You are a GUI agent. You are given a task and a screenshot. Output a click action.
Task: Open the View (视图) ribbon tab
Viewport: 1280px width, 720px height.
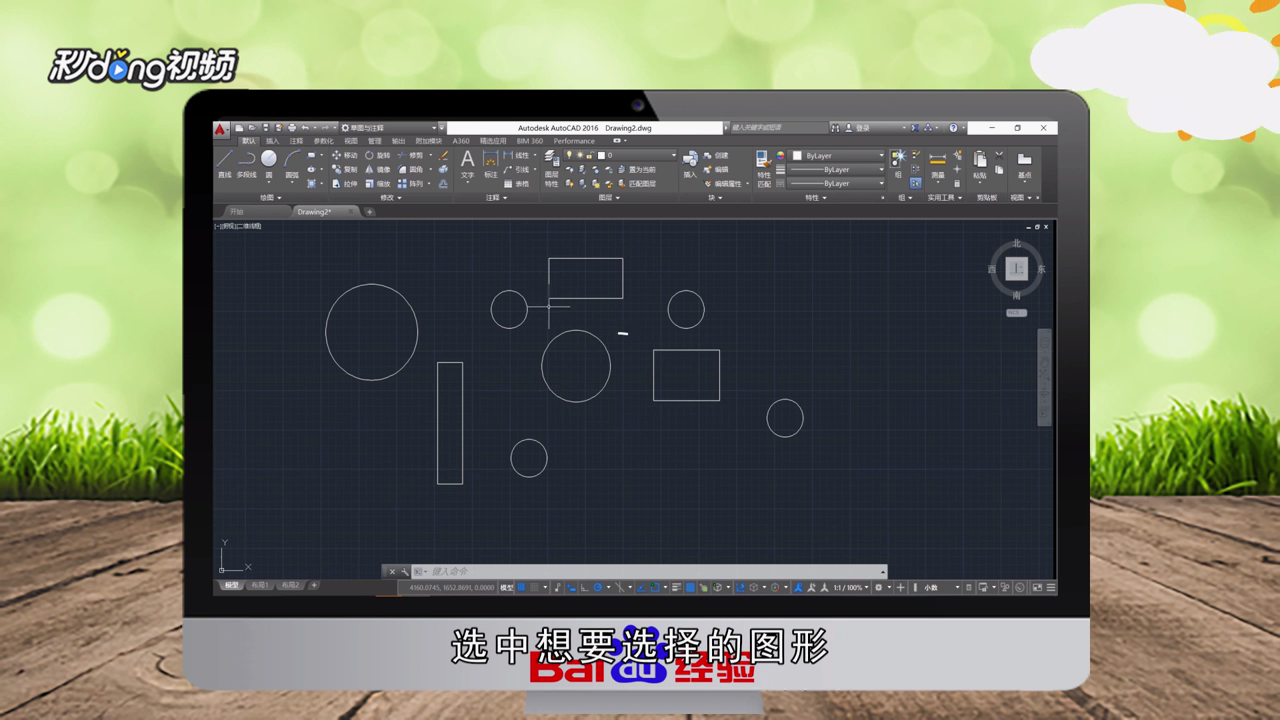coord(350,141)
